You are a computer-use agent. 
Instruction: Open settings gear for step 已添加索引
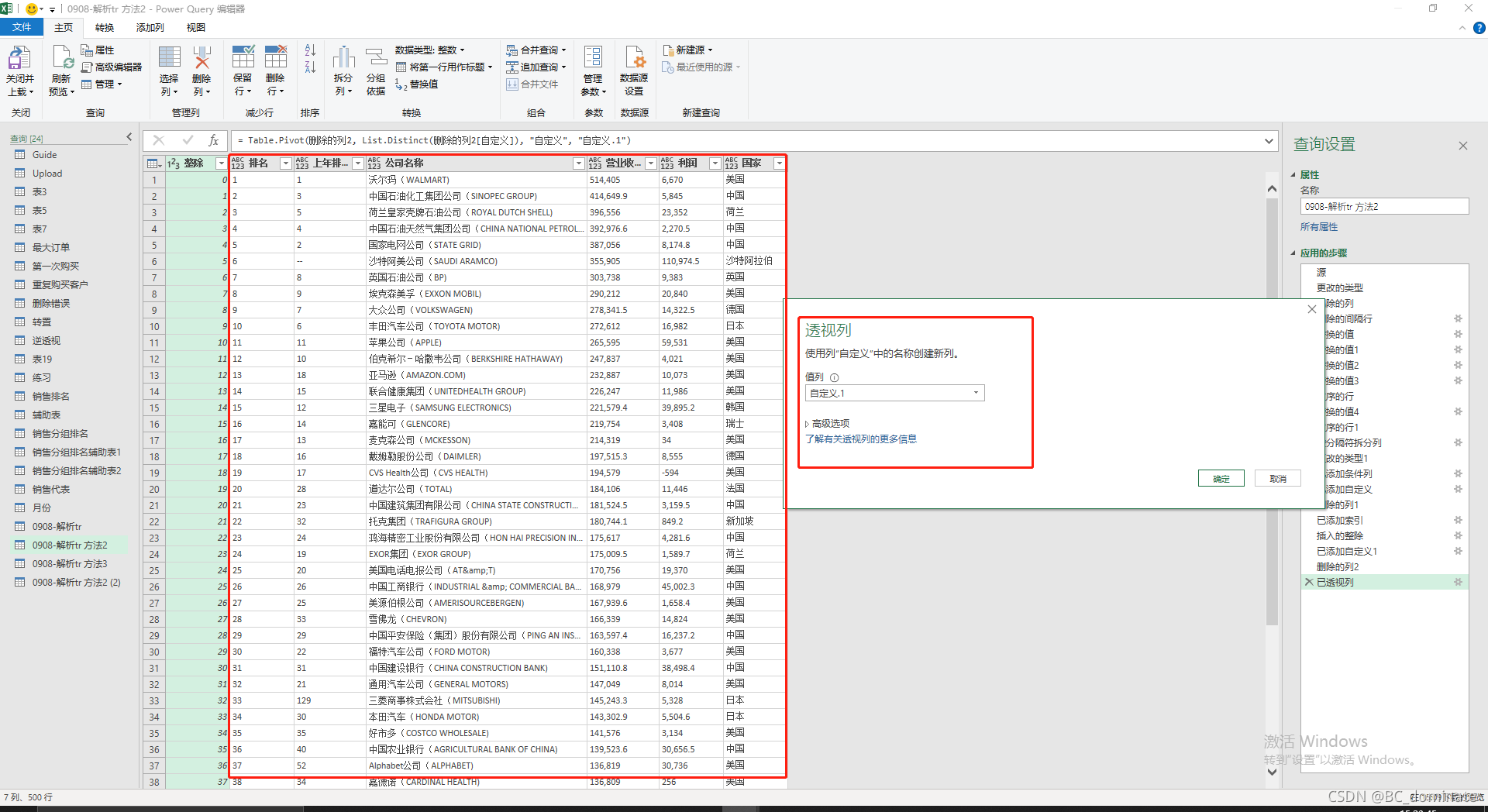coord(1458,520)
